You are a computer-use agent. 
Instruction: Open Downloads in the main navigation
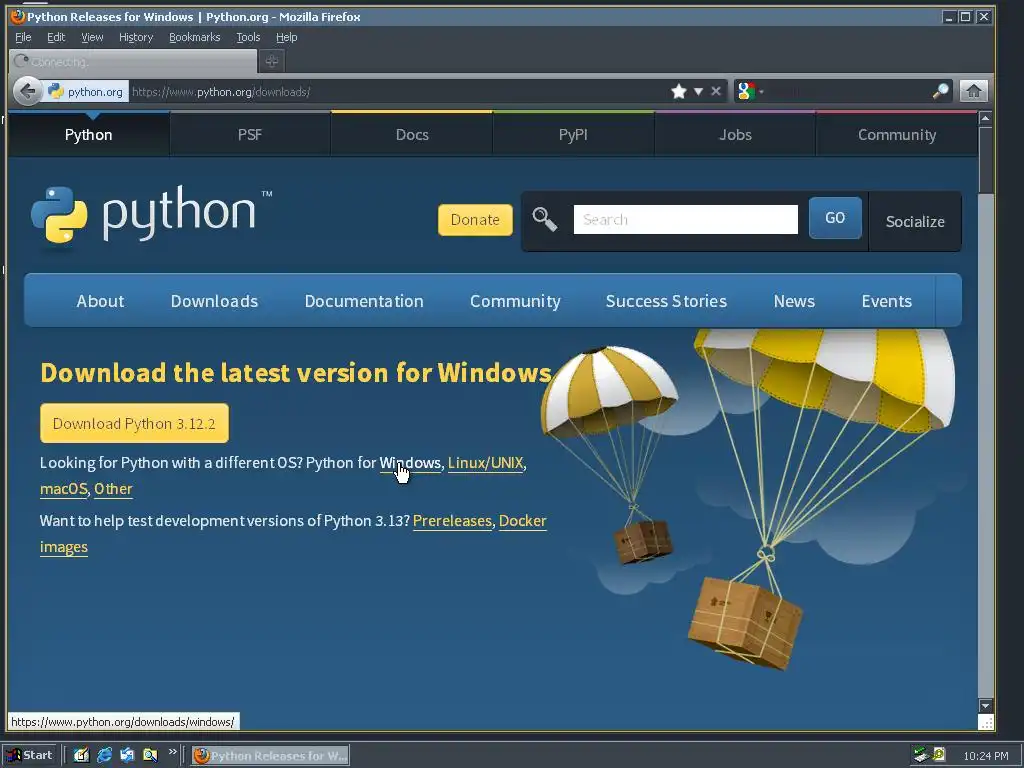pyautogui.click(x=214, y=301)
